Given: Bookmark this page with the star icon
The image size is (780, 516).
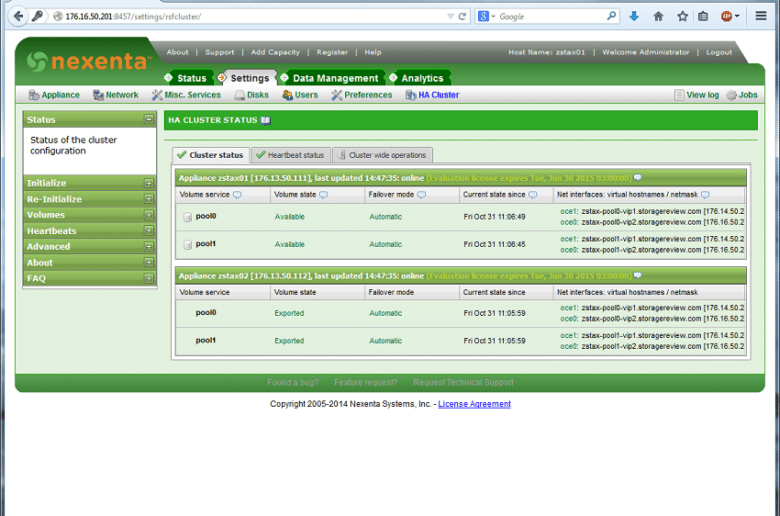Looking at the screenshot, I should tap(682, 16).
